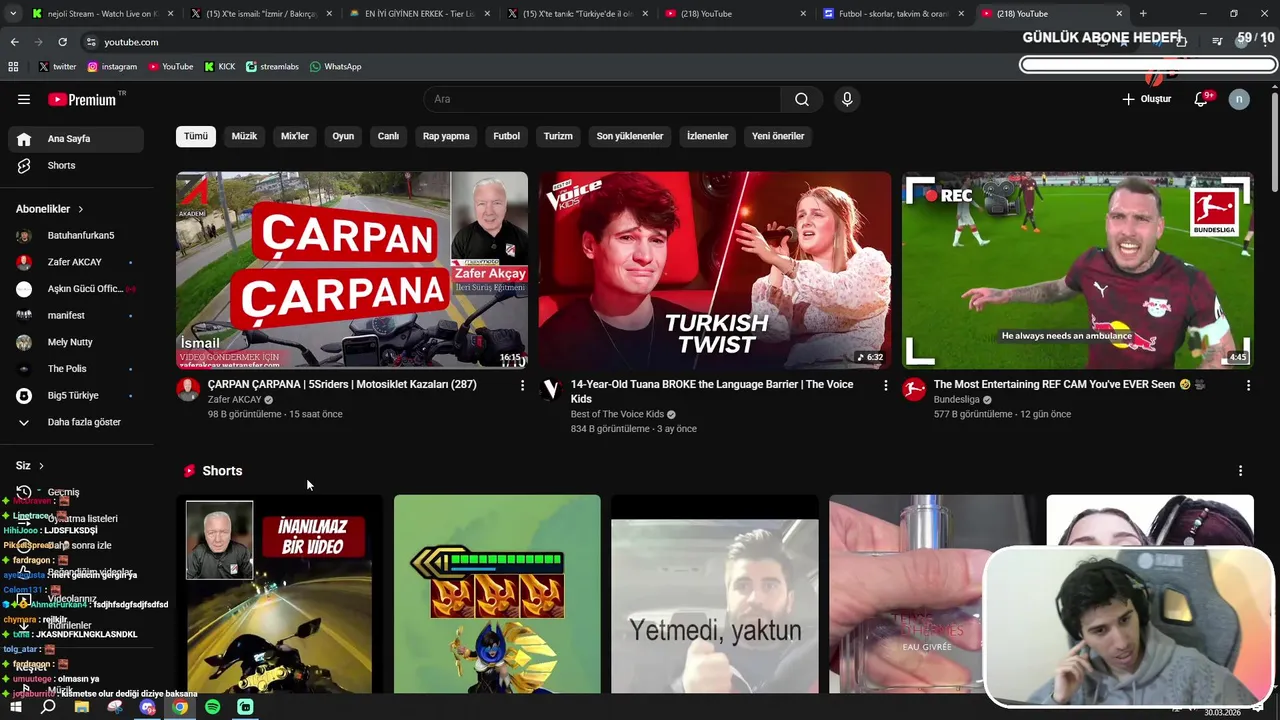Open WhatsApp bookmark

click(335, 67)
